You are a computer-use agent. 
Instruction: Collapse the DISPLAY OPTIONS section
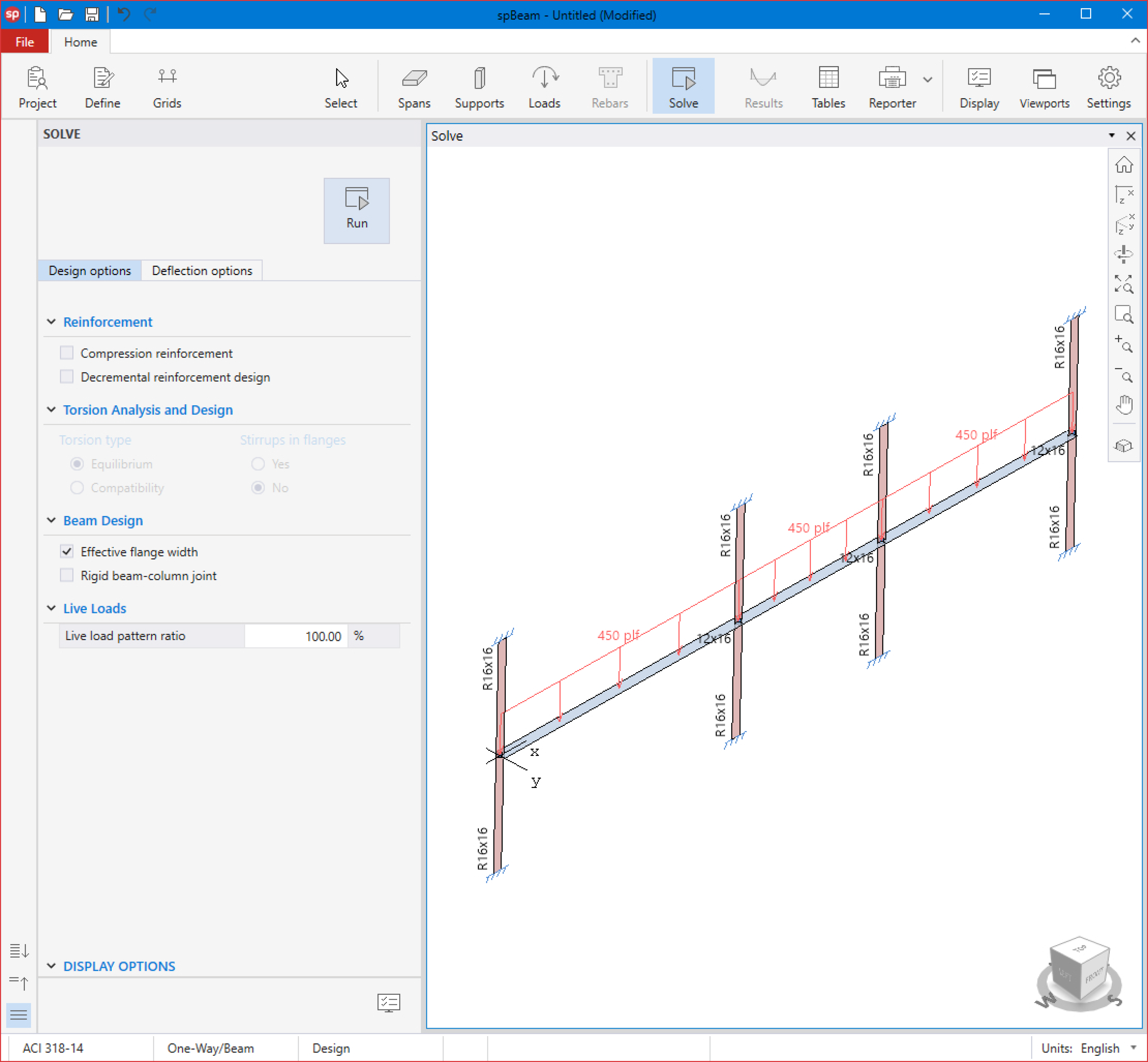pyautogui.click(x=52, y=966)
